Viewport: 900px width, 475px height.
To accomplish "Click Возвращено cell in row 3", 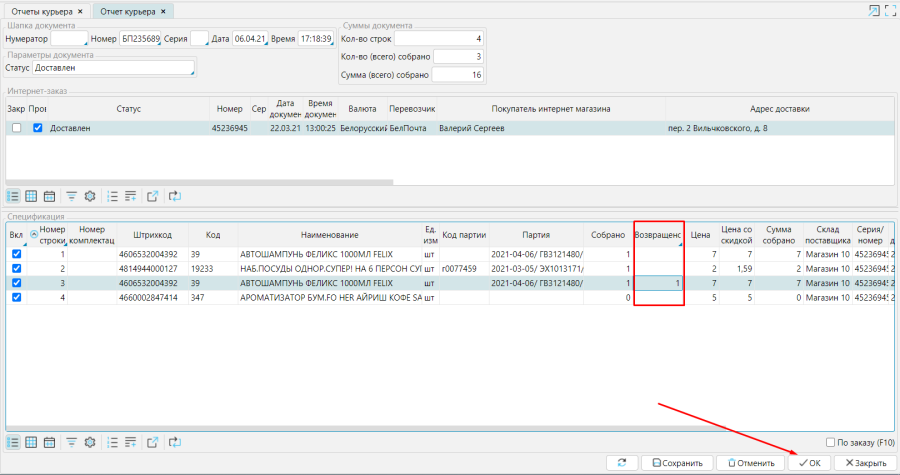I will pos(659,283).
